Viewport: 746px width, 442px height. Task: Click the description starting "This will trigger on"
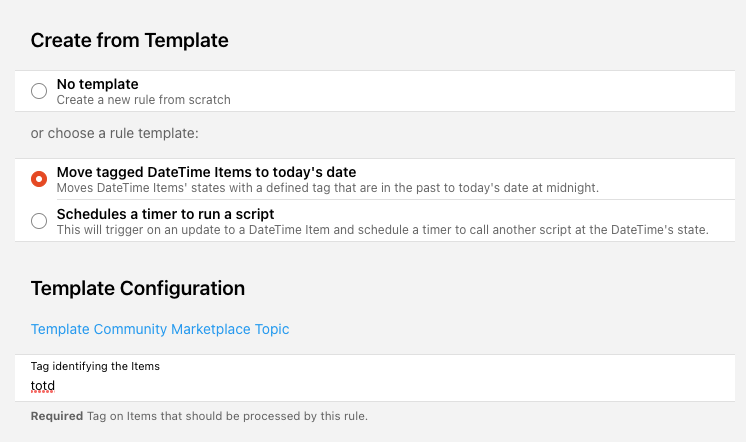coord(382,229)
